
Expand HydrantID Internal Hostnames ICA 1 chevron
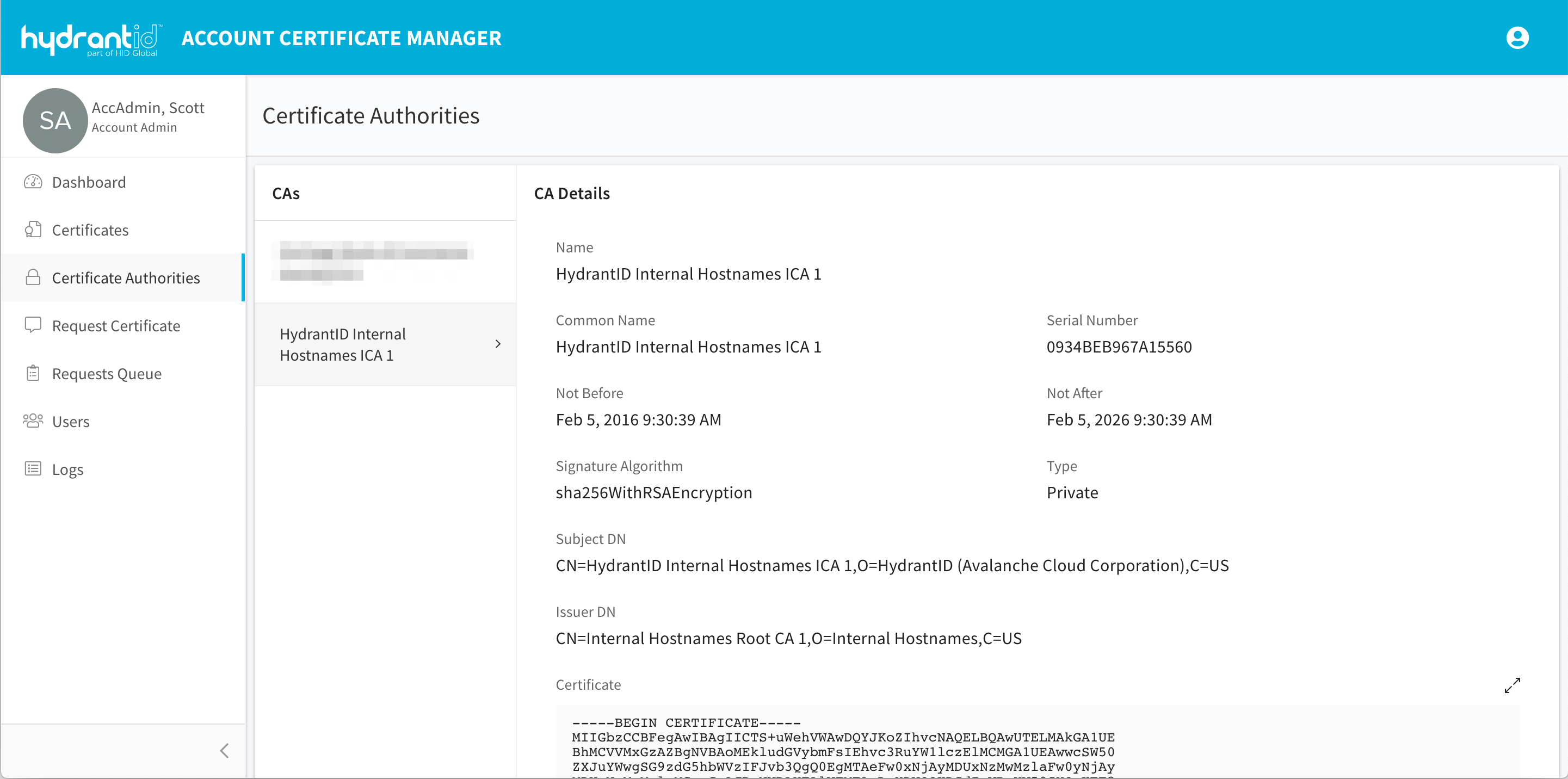point(498,344)
